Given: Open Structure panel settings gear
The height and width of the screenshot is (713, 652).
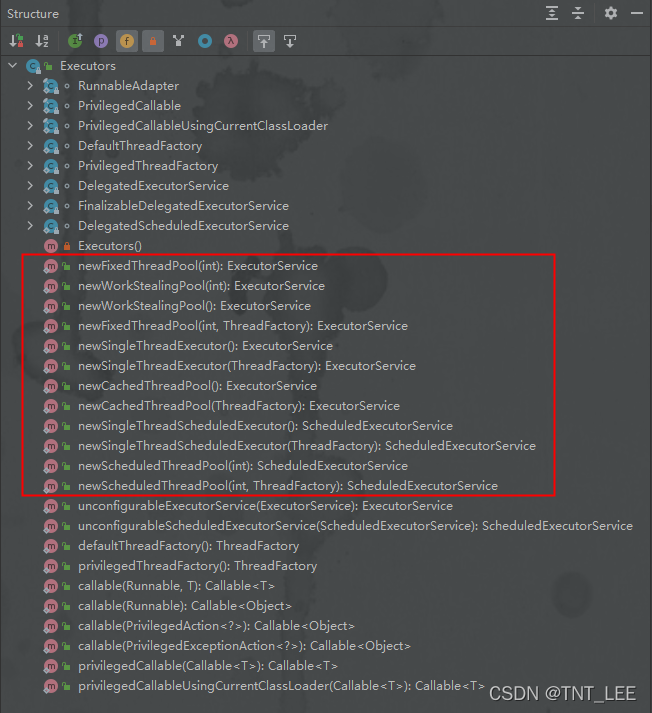Looking at the screenshot, I should 611,13.
